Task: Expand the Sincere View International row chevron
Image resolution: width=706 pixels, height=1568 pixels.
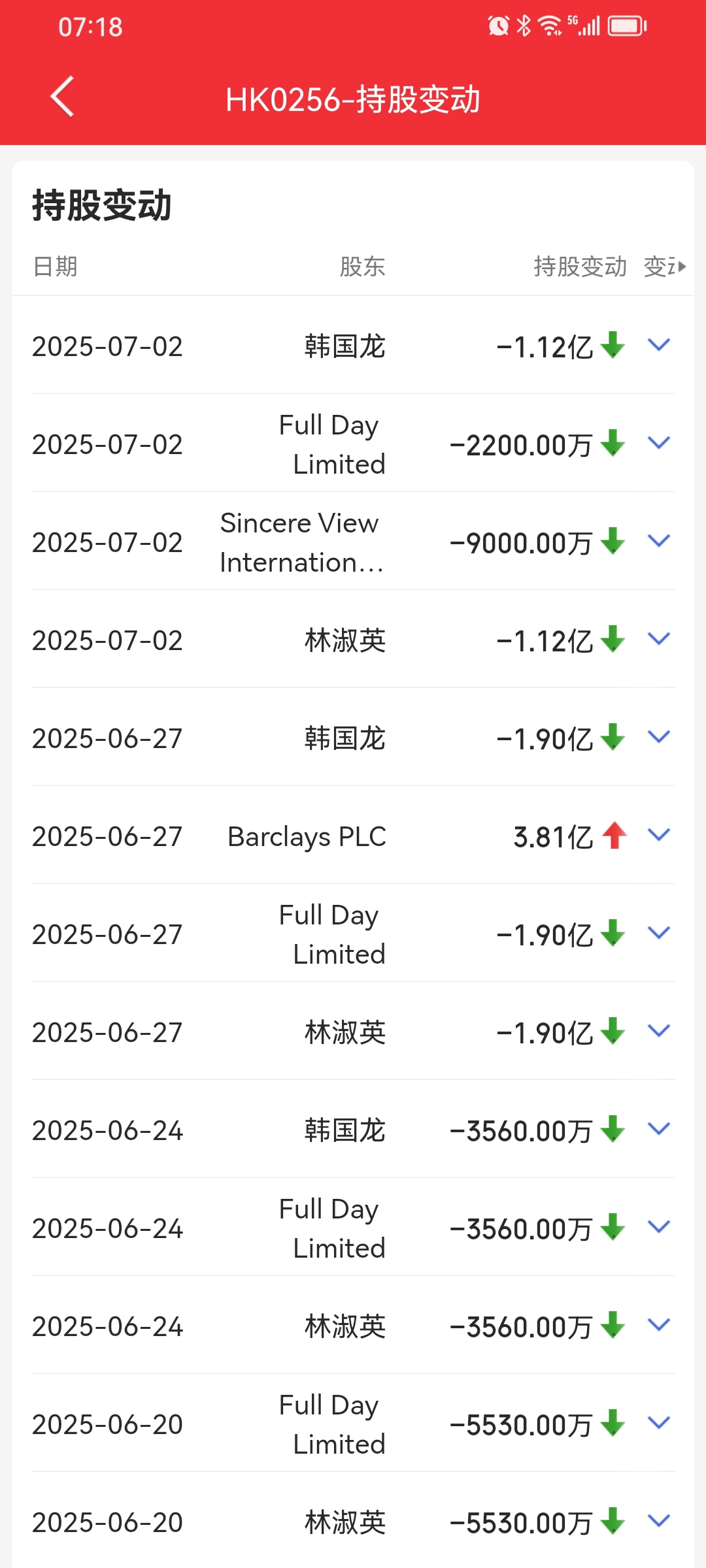Action: coord(659,540)
